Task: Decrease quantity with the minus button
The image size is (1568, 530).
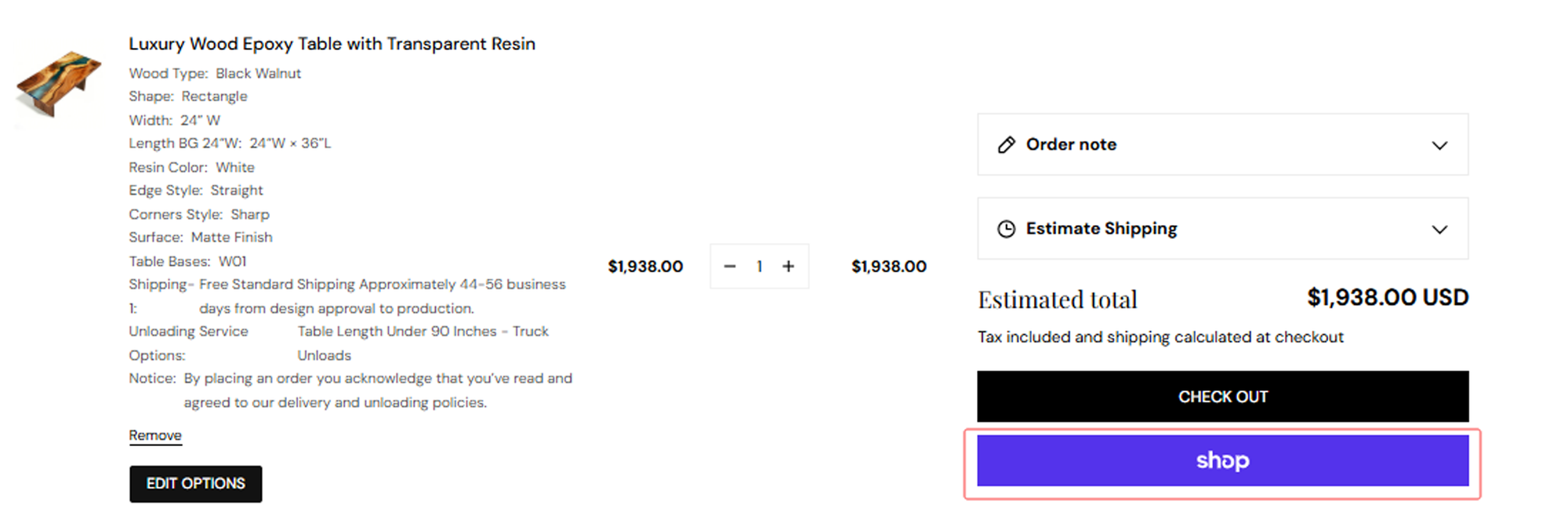Action: coord(730,267)
